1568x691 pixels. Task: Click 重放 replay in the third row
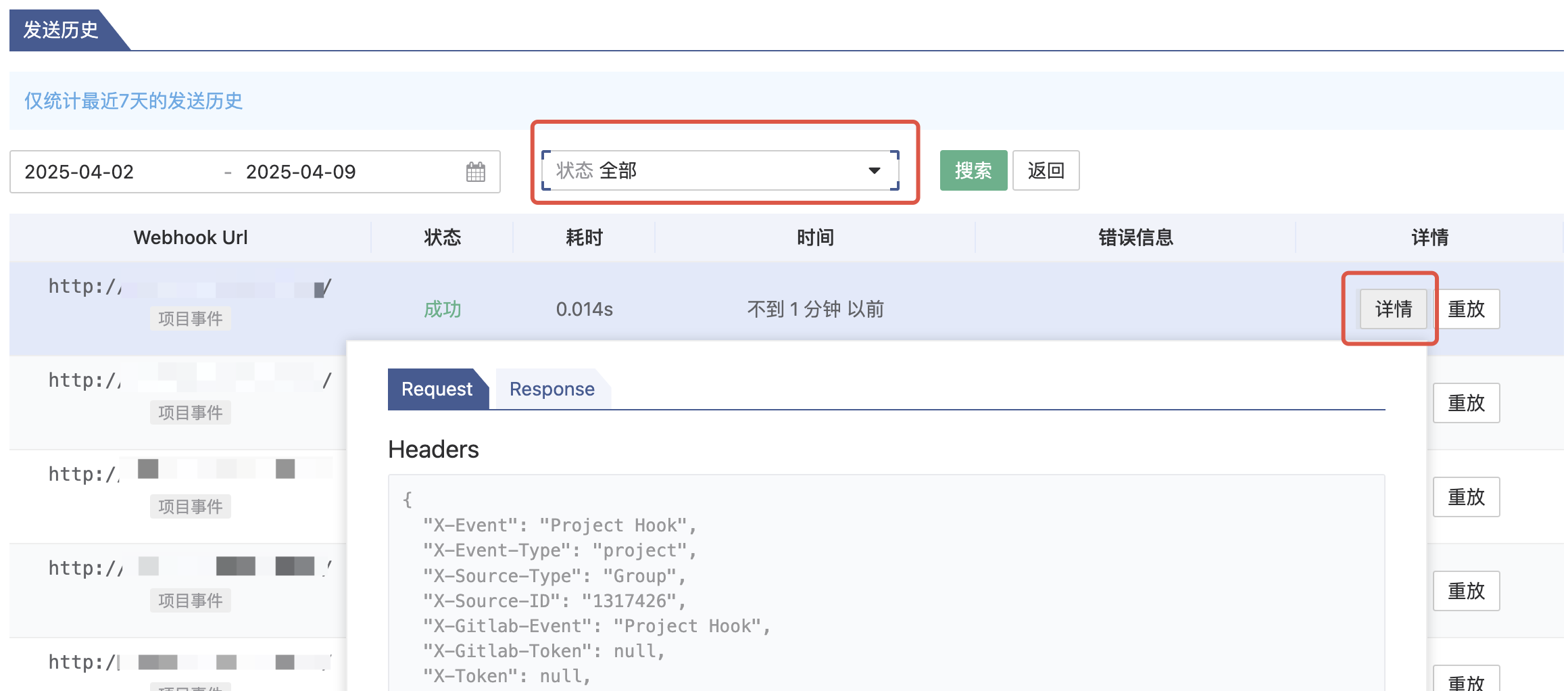point(1465,497)
